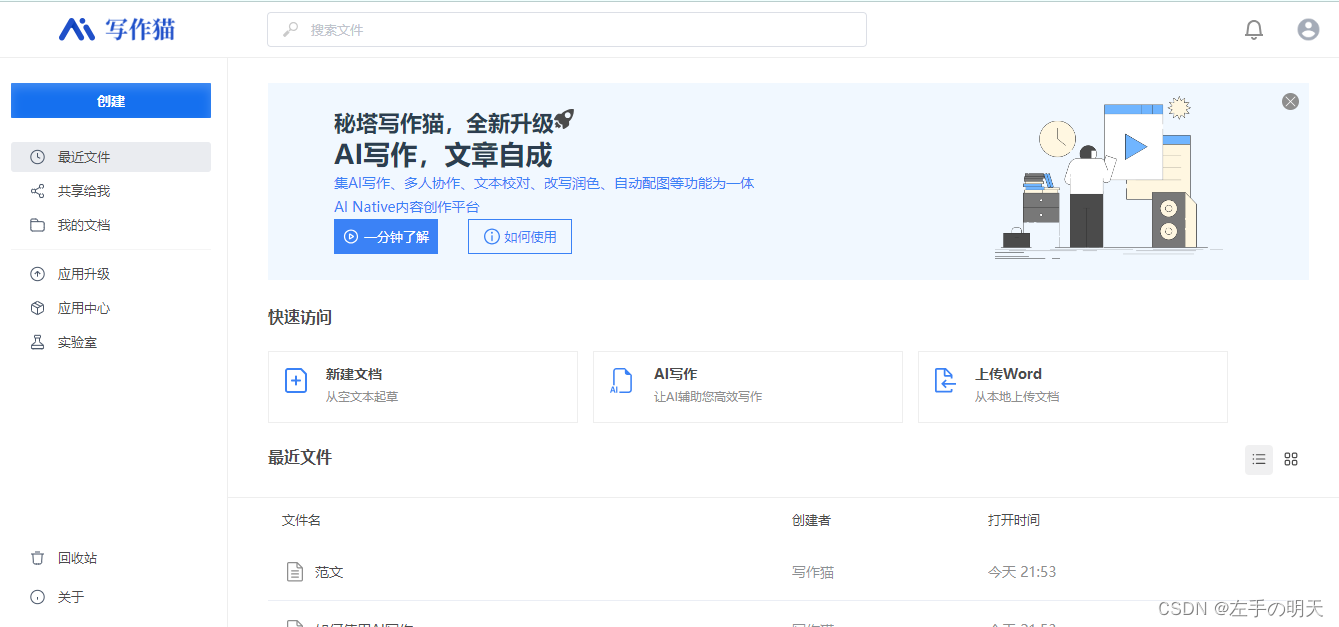This screenshot has width=1339, height=627.
Task: Click the 打开时间 column header
Action: (1014, 520)
